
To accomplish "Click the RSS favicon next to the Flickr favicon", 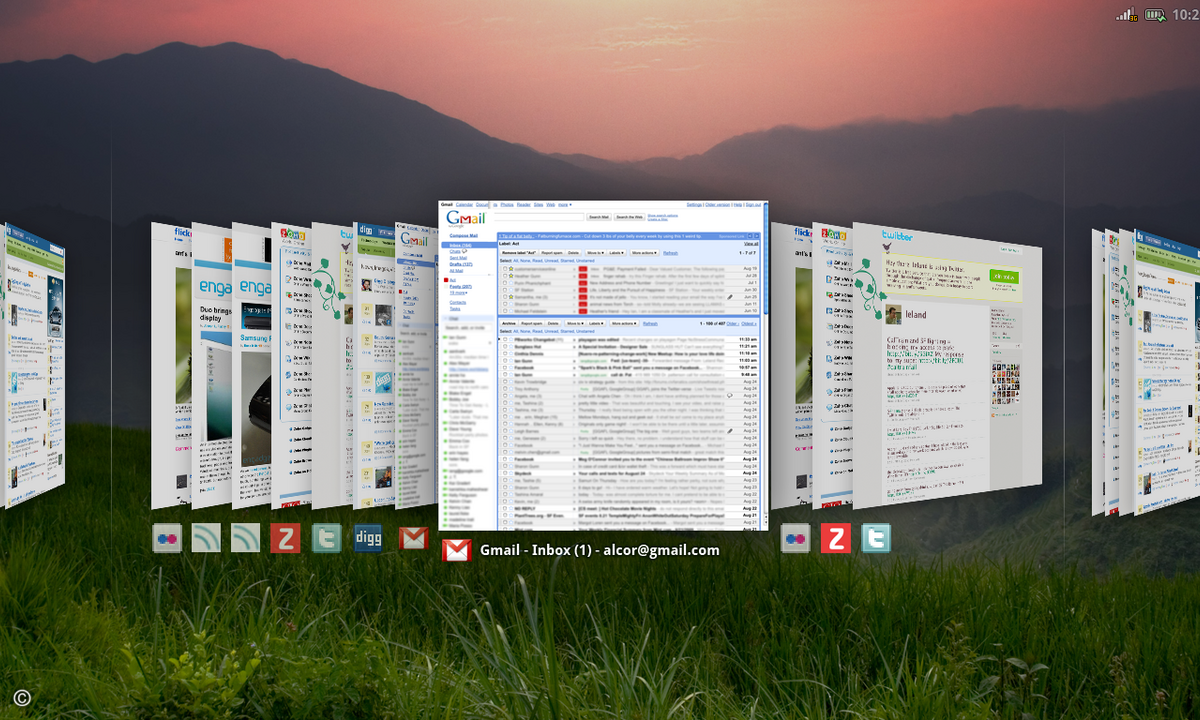I will (206, 539).
